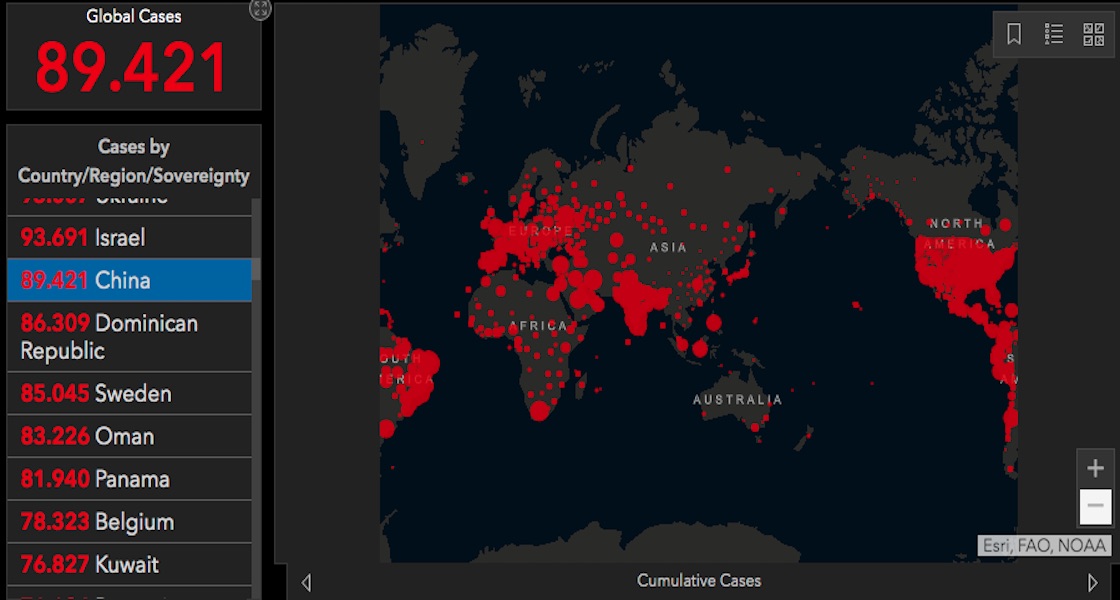Open the map legend list icon

click(x=1054, y=35)
